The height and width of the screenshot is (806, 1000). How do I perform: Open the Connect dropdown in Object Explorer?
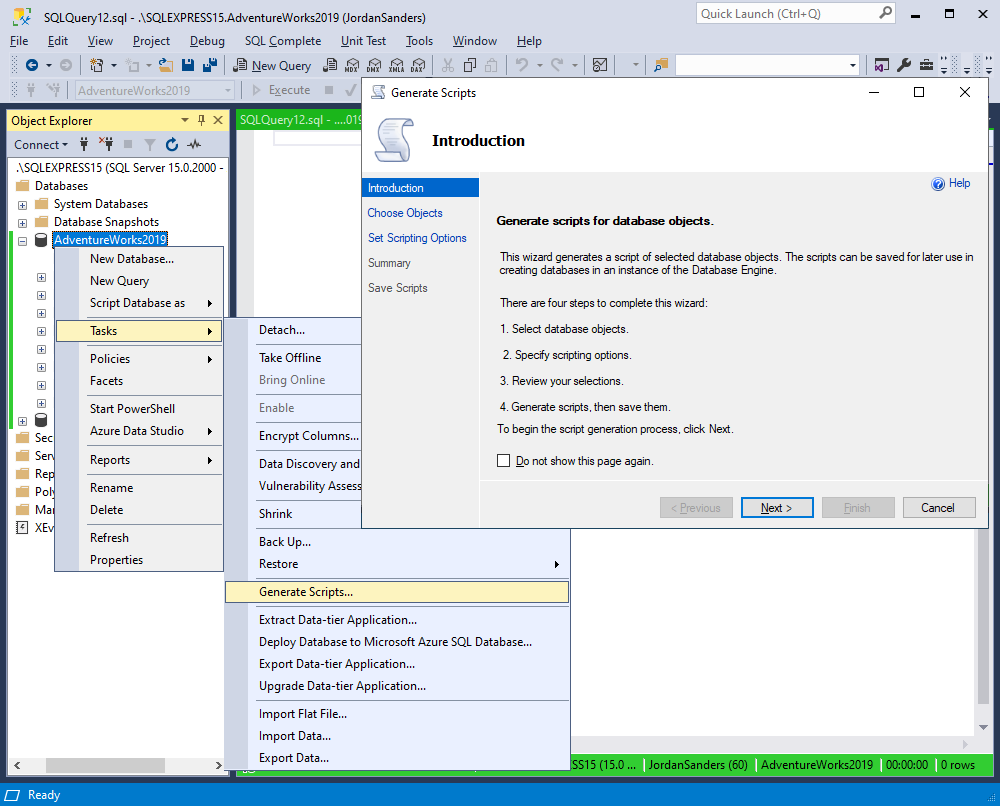pyautogui.click(x=41, y=145)
